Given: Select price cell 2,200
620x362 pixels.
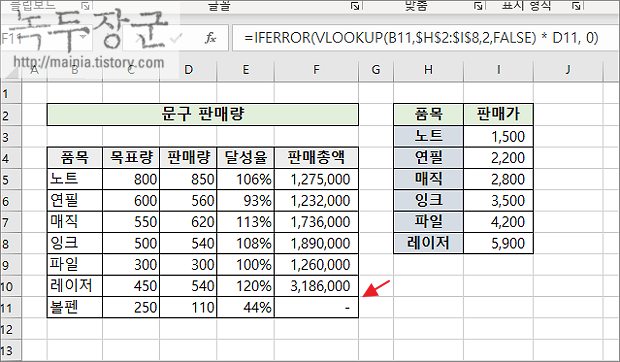Looking at the screenshot, I should 498,158.
